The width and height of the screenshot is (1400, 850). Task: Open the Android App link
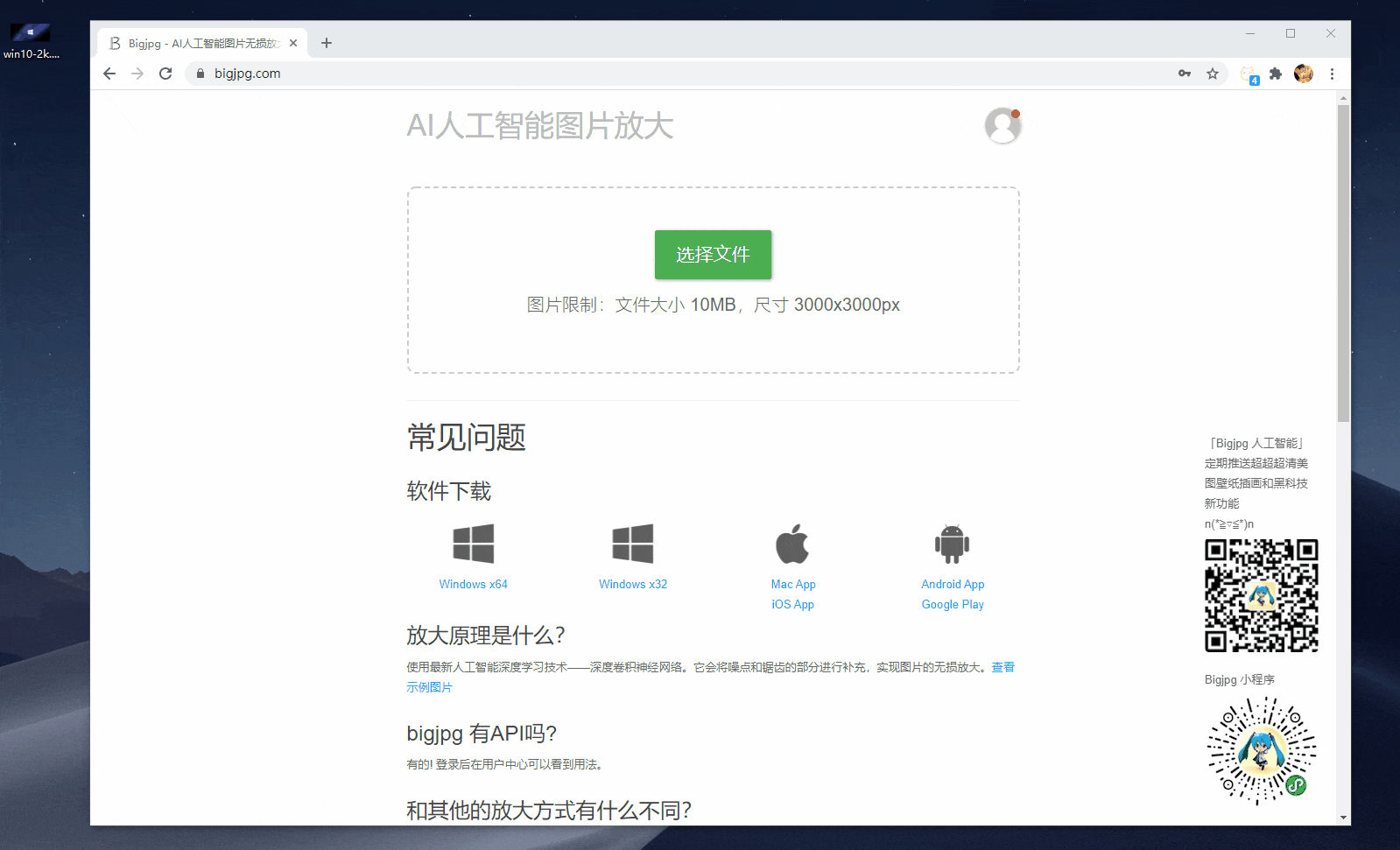tap(953, 584)
